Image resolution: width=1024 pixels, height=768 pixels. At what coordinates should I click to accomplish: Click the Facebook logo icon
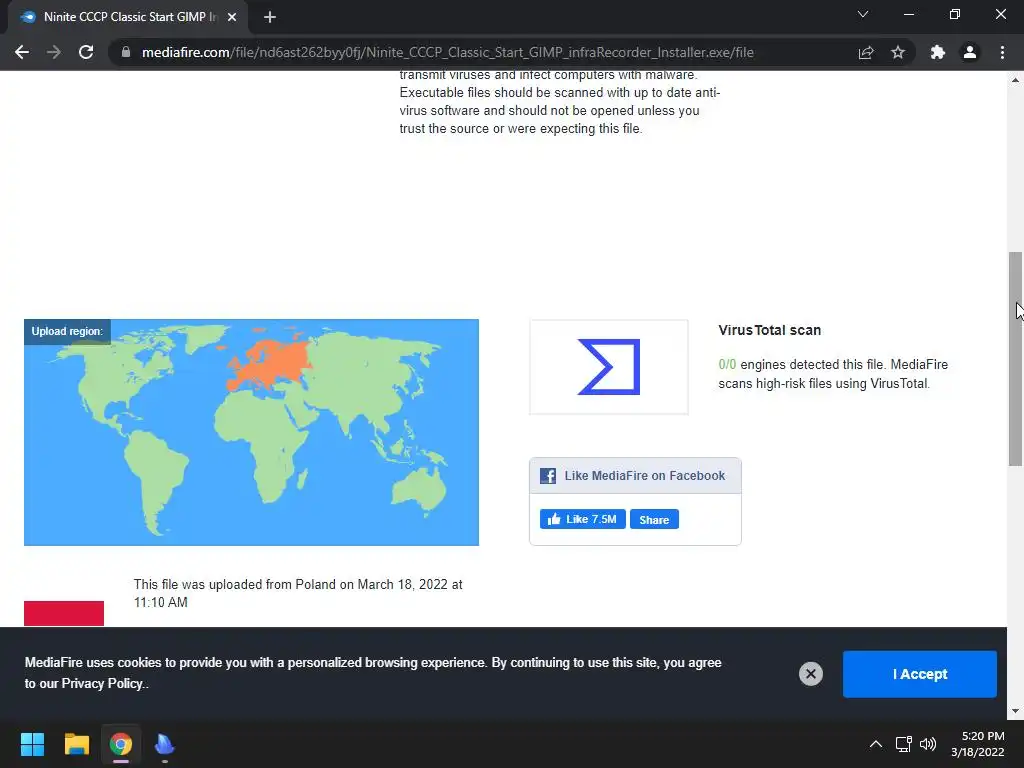coord(548,475)
